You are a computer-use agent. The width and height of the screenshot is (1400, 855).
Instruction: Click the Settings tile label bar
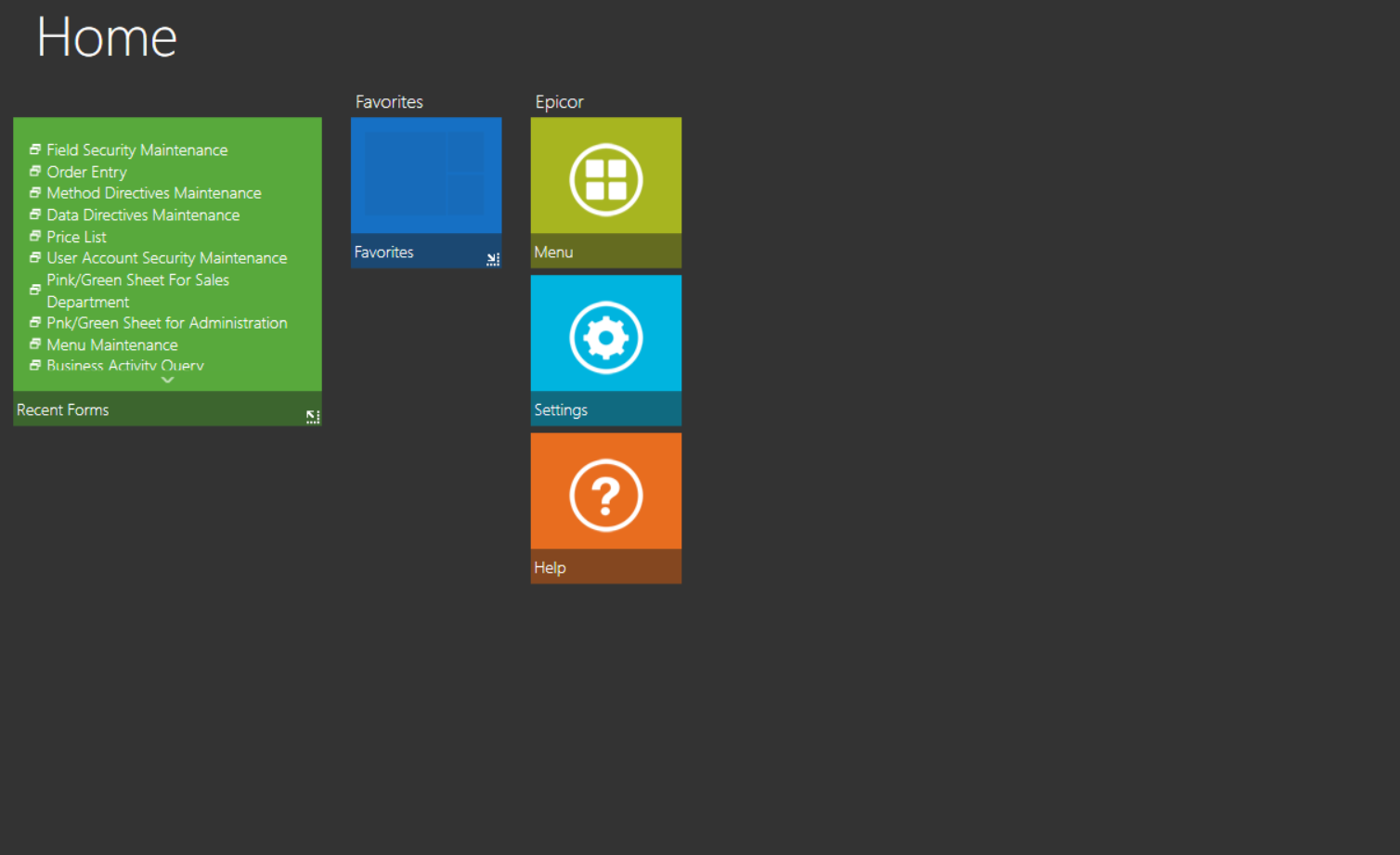click(x=605, y=409)
